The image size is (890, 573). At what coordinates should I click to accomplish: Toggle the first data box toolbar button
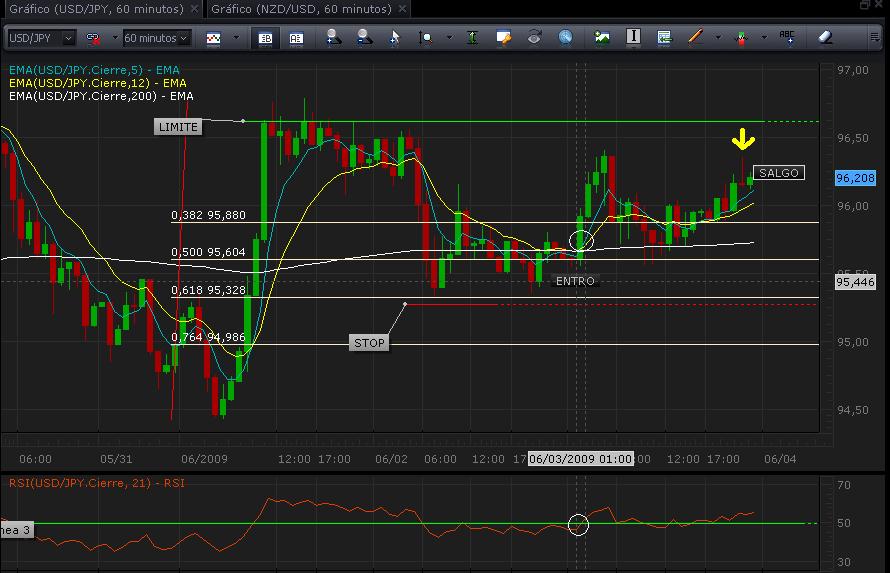click(x=266, y=38)
